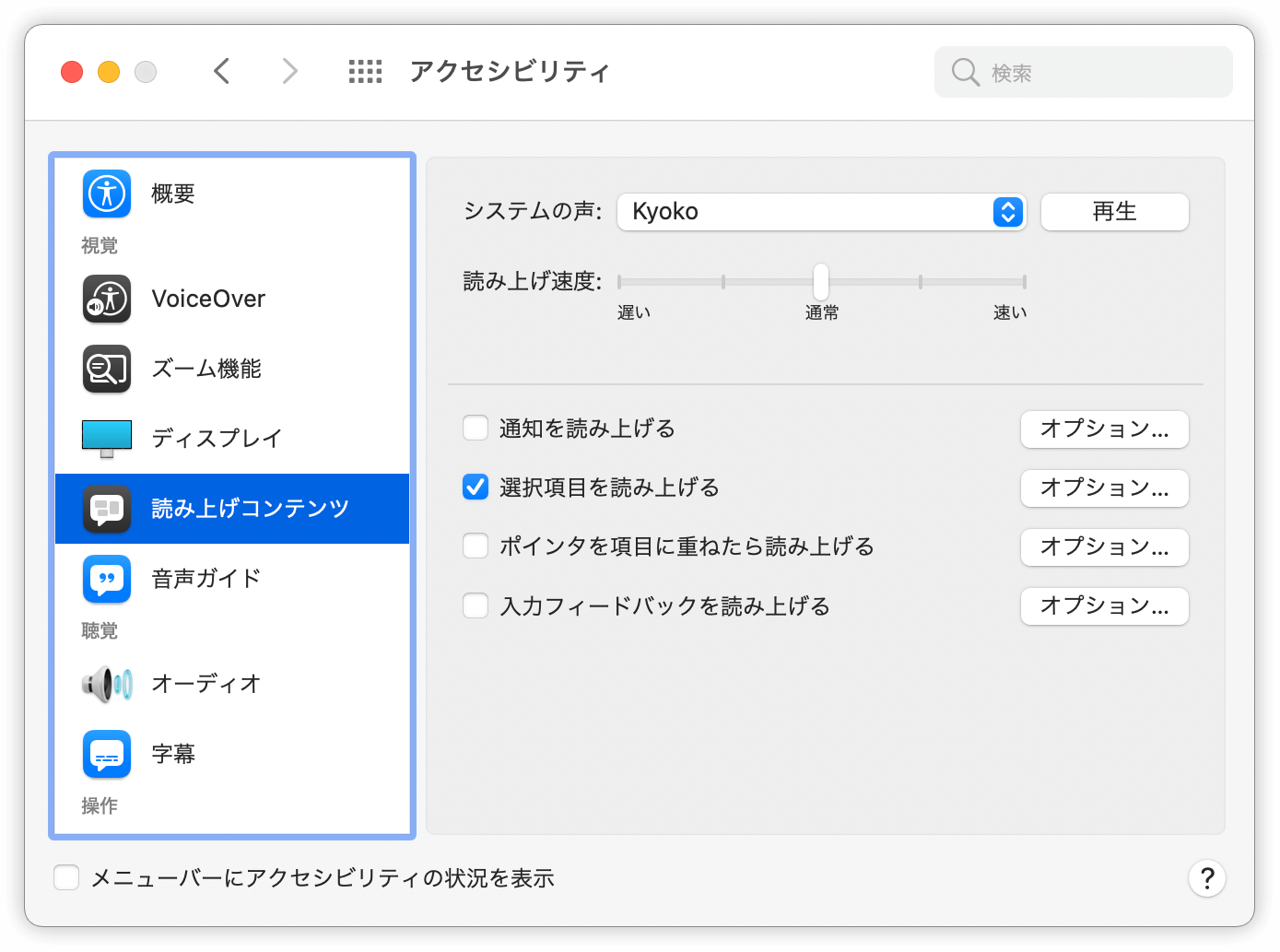Open the システムの声 Kyoko dropdown
The width and height of the screenshot is (1280, 952).
[822, 212]
